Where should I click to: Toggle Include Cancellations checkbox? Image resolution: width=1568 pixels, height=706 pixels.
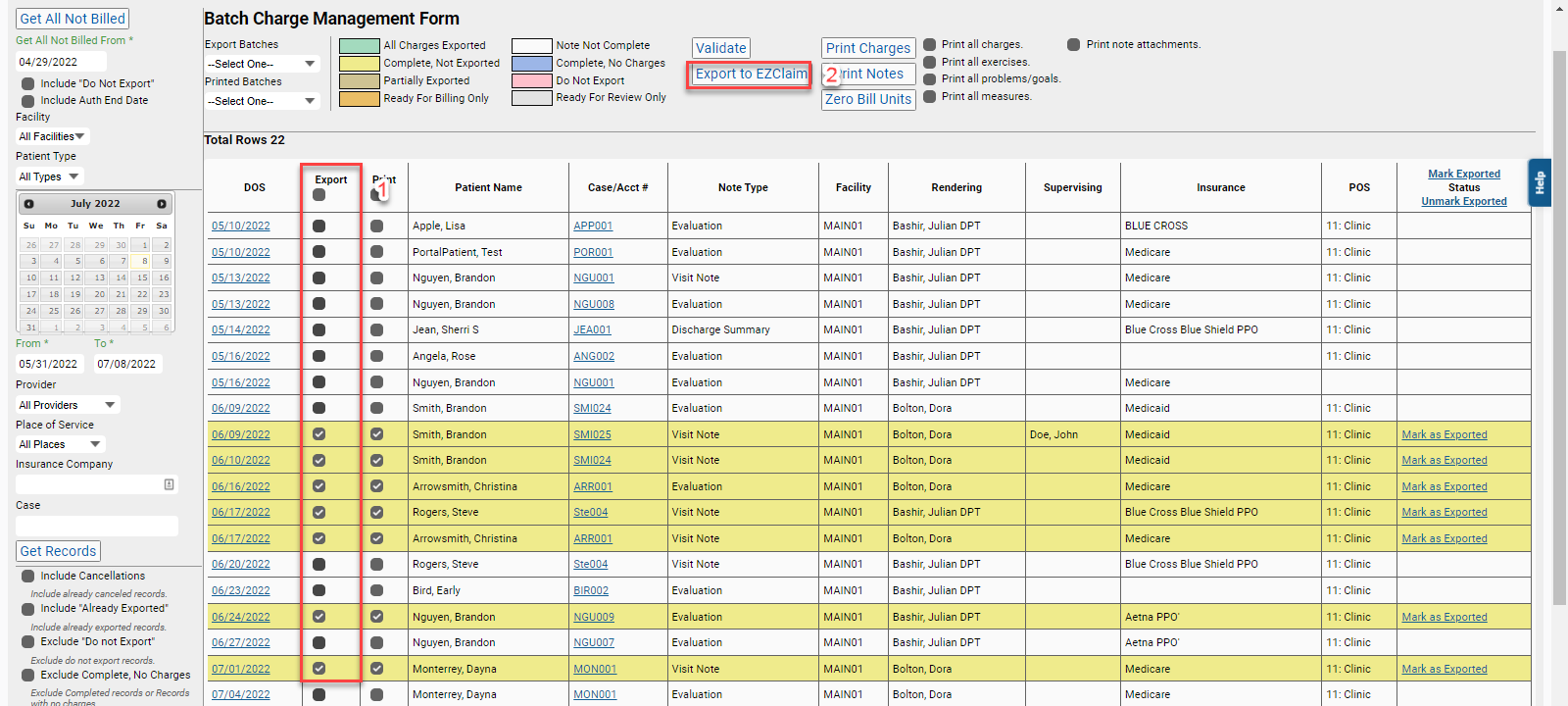tap(28, 577)
